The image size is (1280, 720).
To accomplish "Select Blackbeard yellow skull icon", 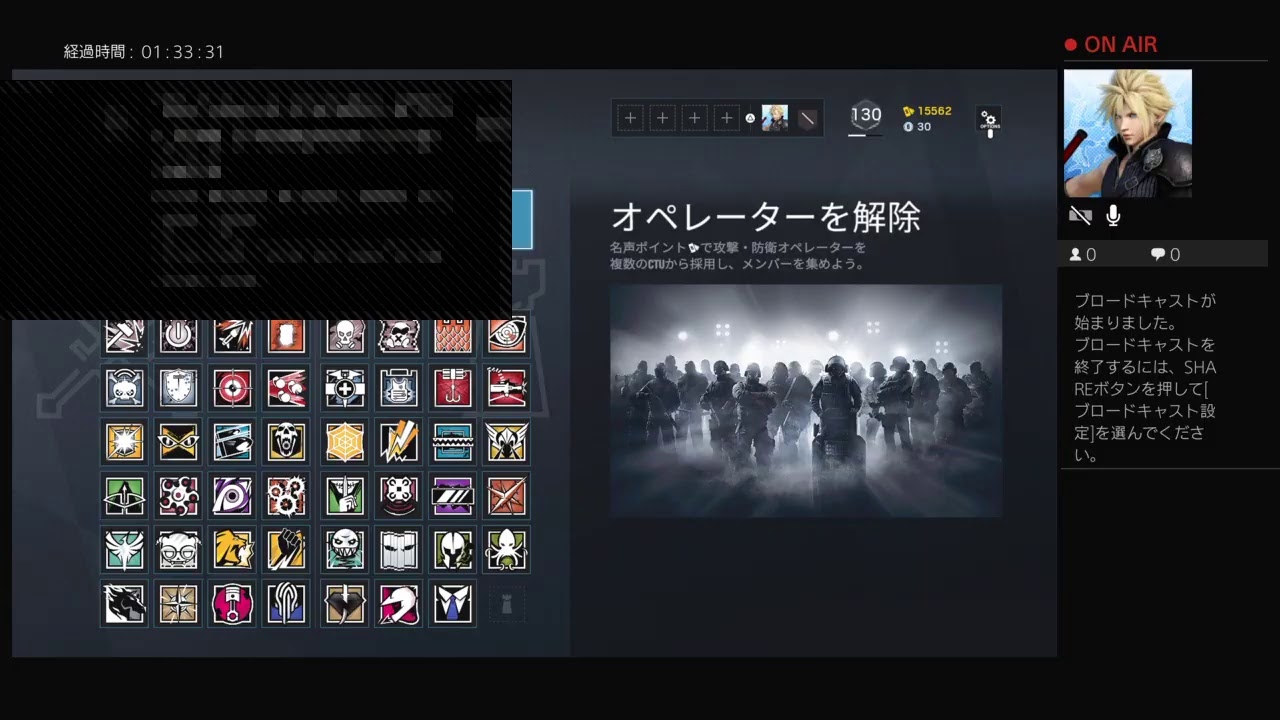I will pyautogui.click(x=286, y=442).
